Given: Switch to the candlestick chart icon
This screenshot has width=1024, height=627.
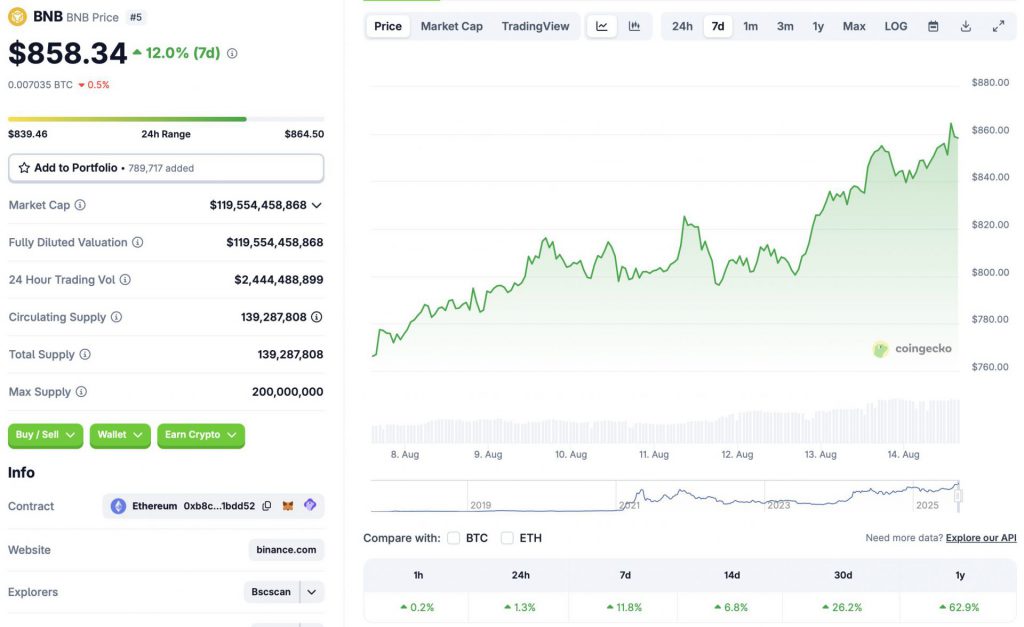Looking at the screenshot, I should tap(634, 26).
